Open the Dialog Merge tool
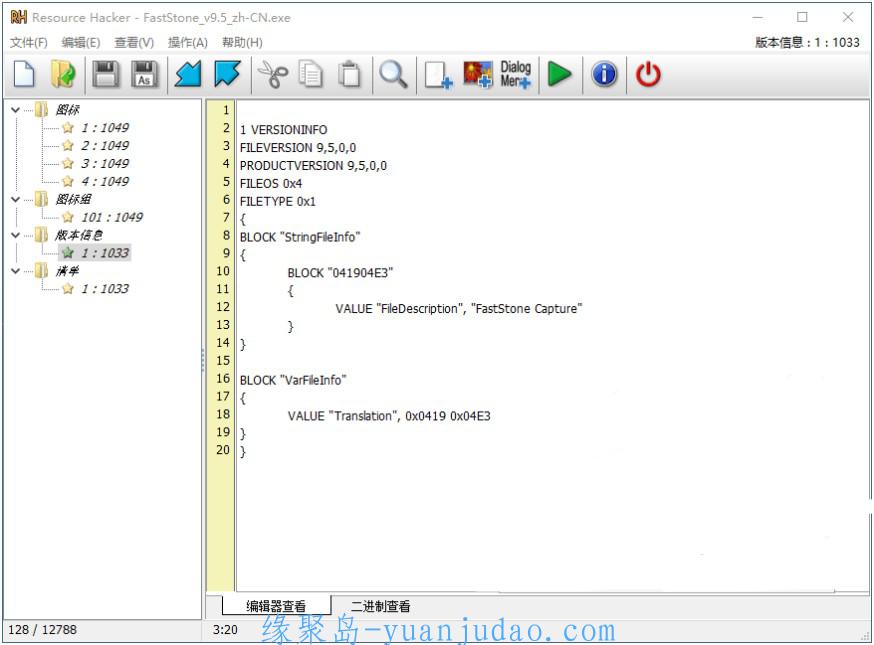 click(x=516, y=74)
